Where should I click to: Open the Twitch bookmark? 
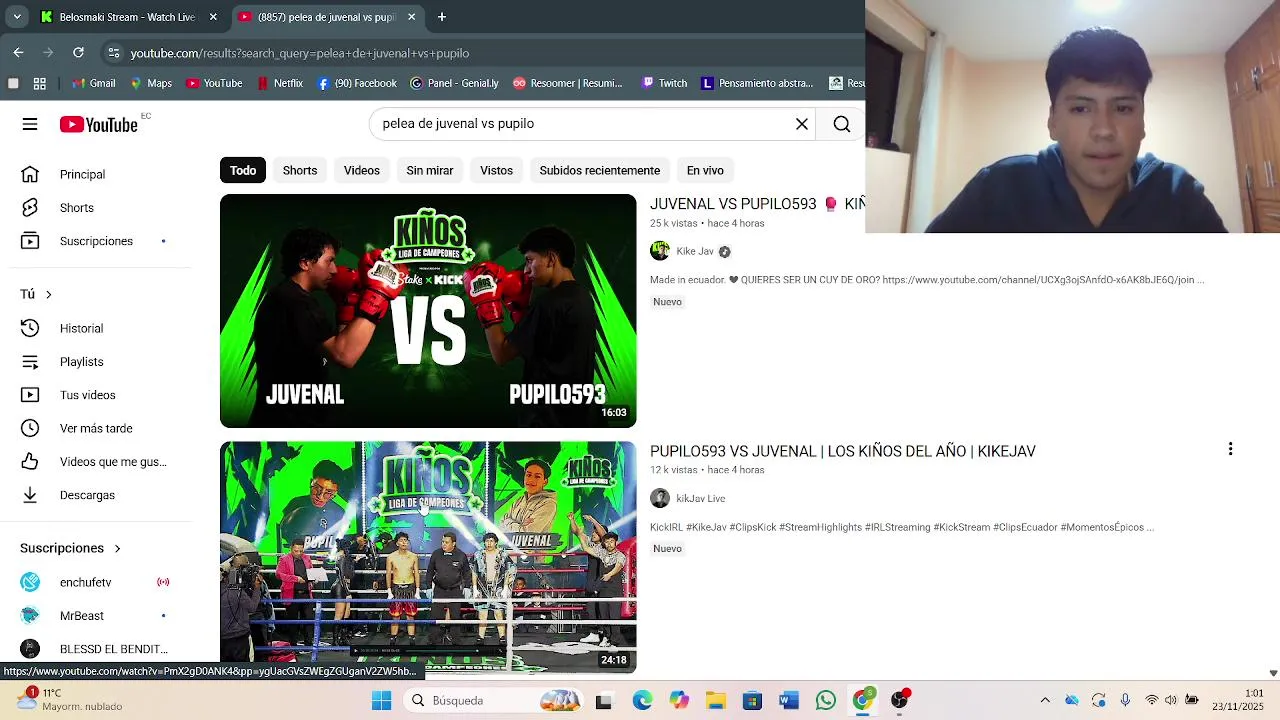[664, 83]
